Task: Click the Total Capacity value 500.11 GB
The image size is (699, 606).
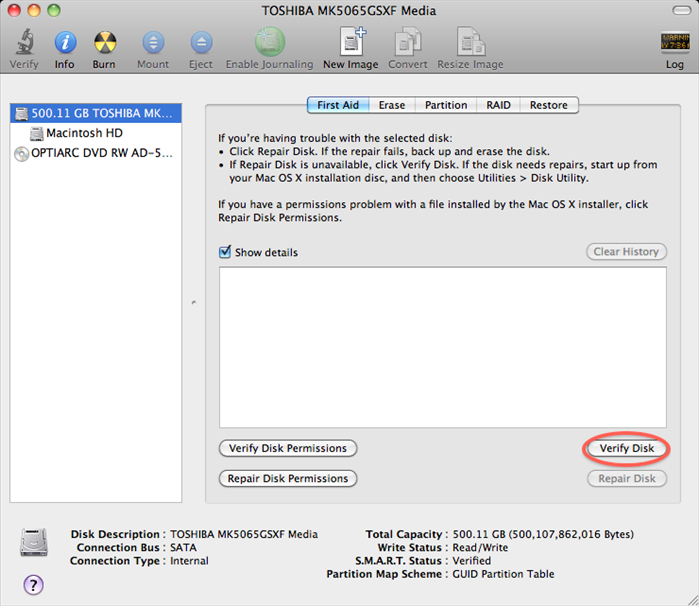Action: tap(543, 534)
